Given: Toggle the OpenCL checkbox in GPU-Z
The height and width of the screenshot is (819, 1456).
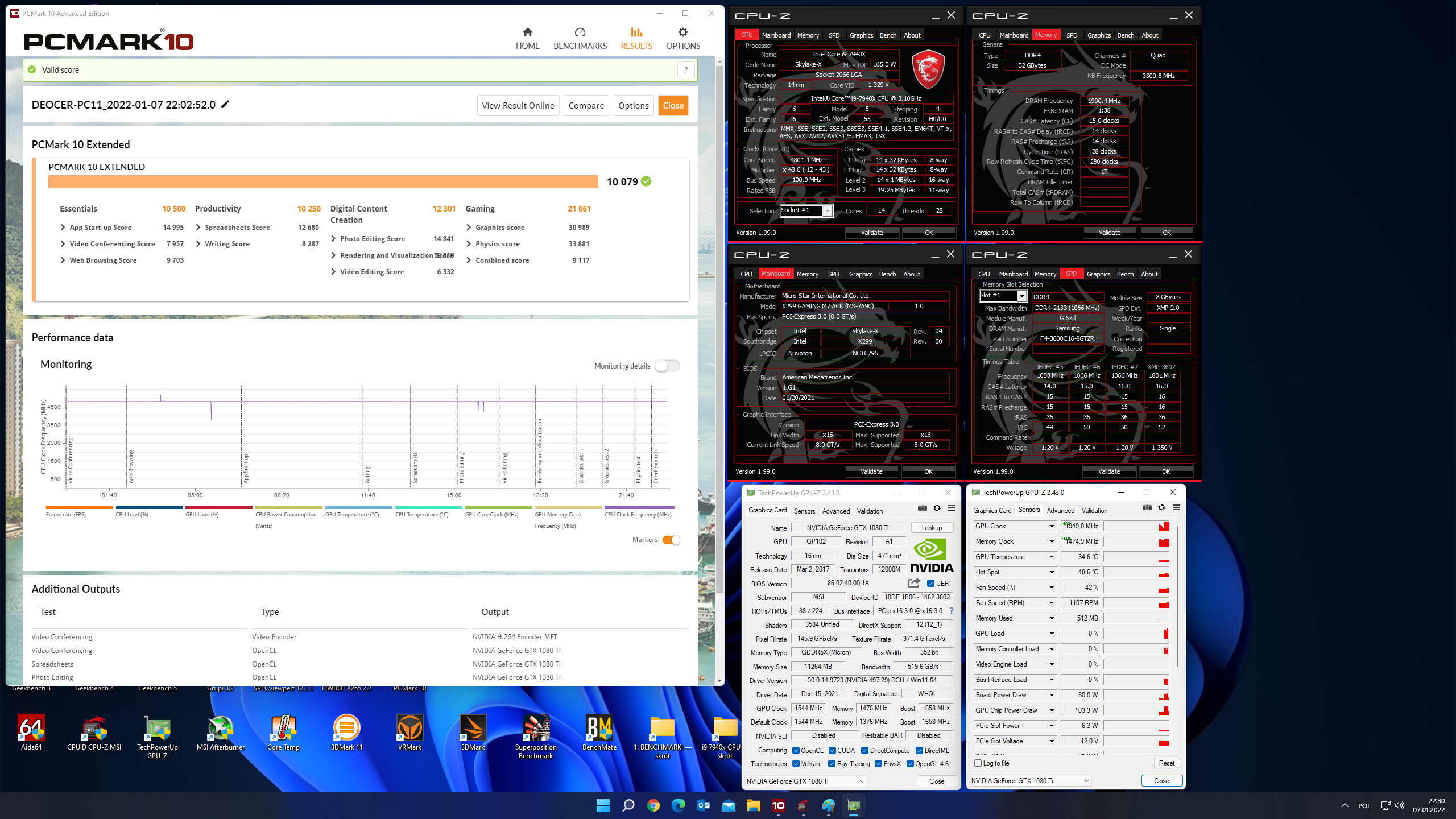Looking at the screenshot, I should (796, 750).
